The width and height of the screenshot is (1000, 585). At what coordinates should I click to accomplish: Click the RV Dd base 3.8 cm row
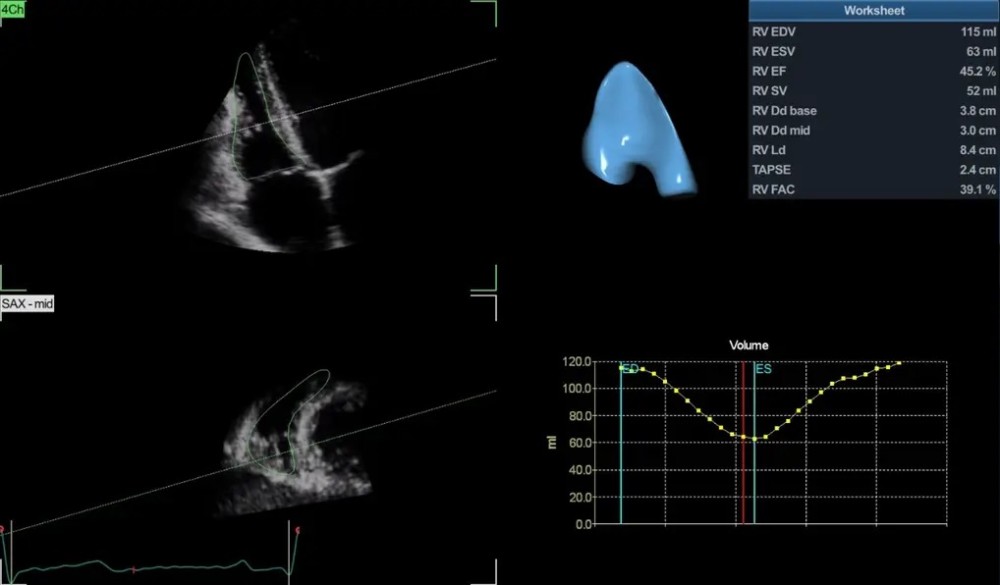(873, 111)
